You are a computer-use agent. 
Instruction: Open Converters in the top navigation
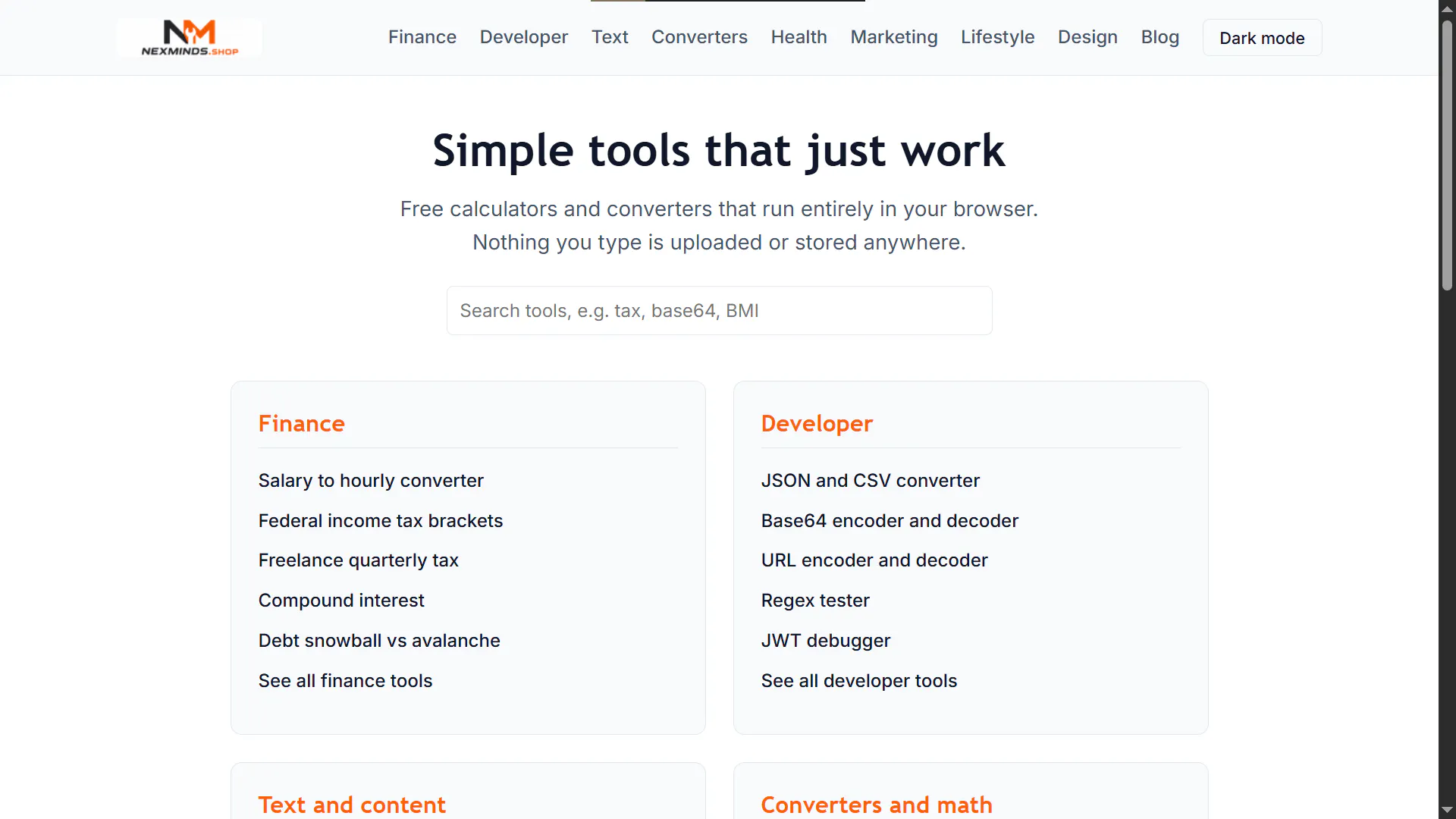699,37
